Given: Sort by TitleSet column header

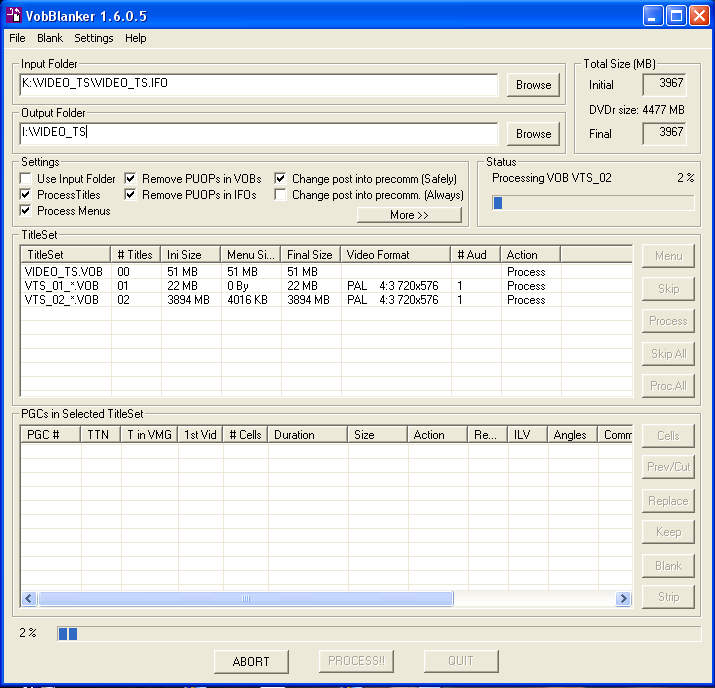Looking at the screenshot, I should [66, 254].
